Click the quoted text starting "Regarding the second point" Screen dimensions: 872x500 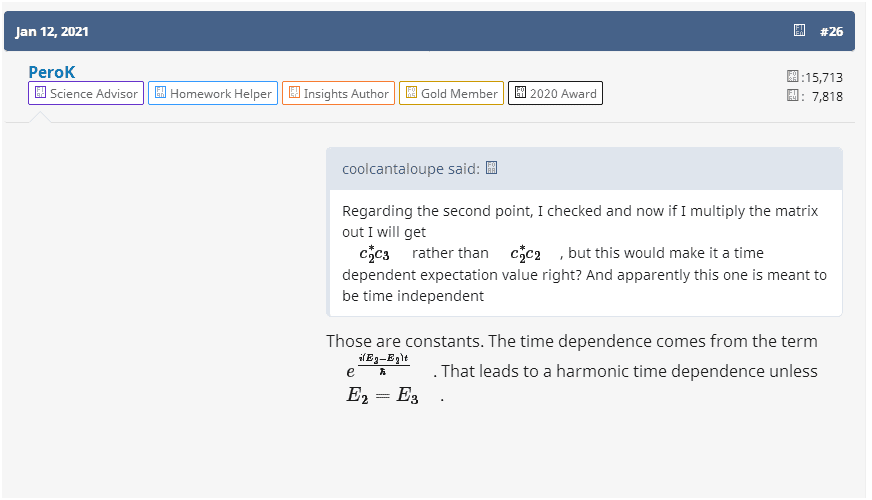[x=580, y=212]
